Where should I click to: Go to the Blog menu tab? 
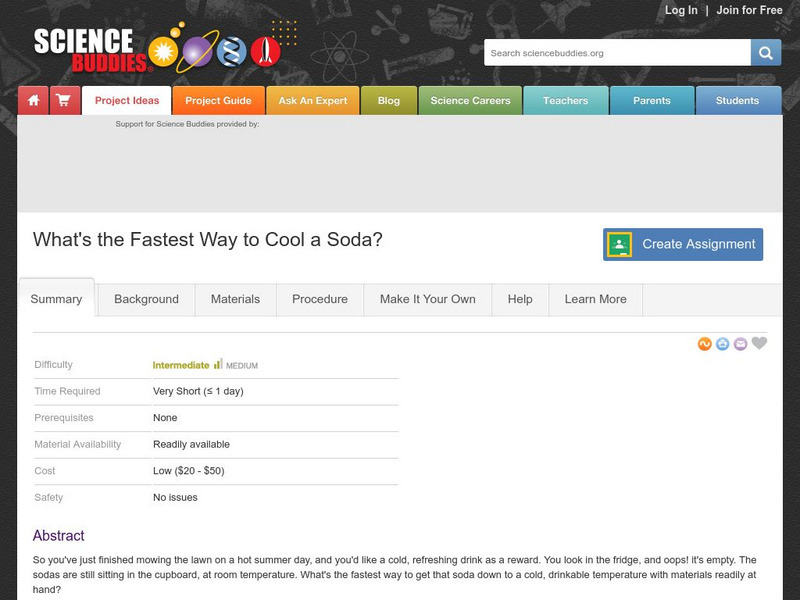coord(389,101)
